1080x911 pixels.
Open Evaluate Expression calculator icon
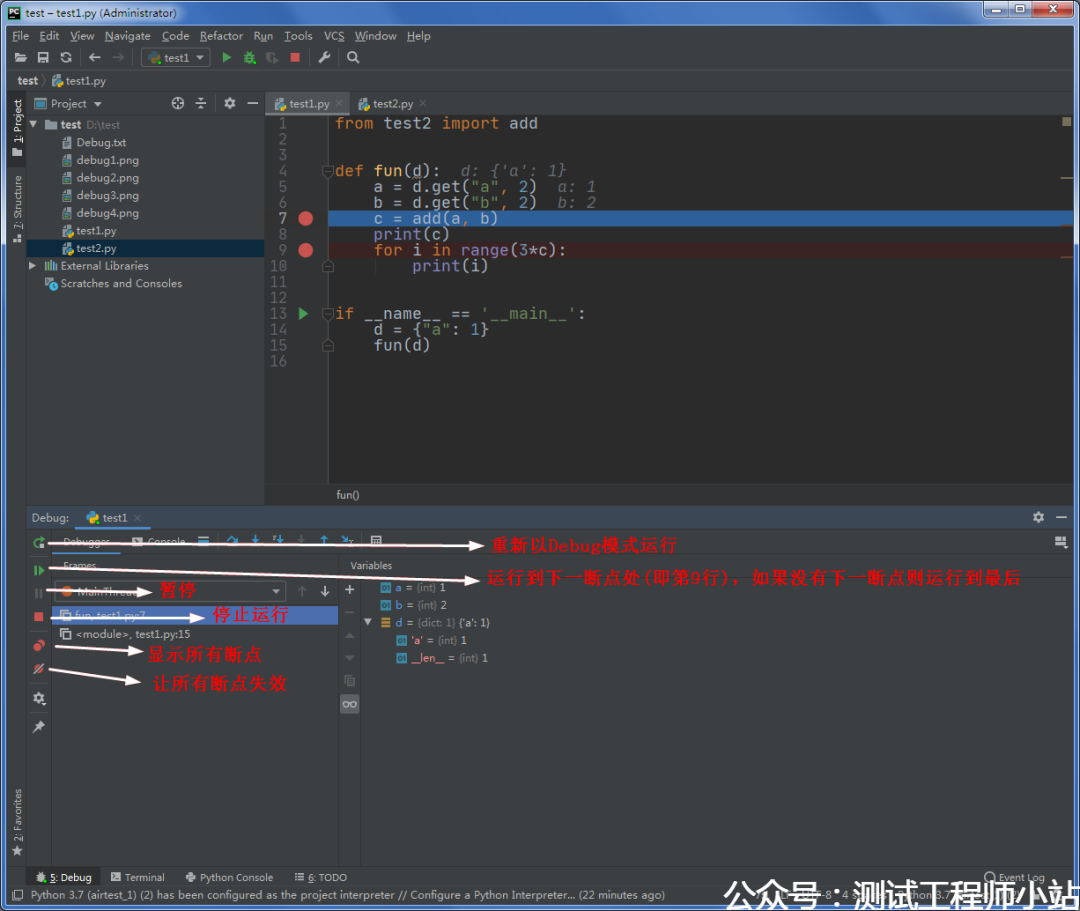click(376, 541)
